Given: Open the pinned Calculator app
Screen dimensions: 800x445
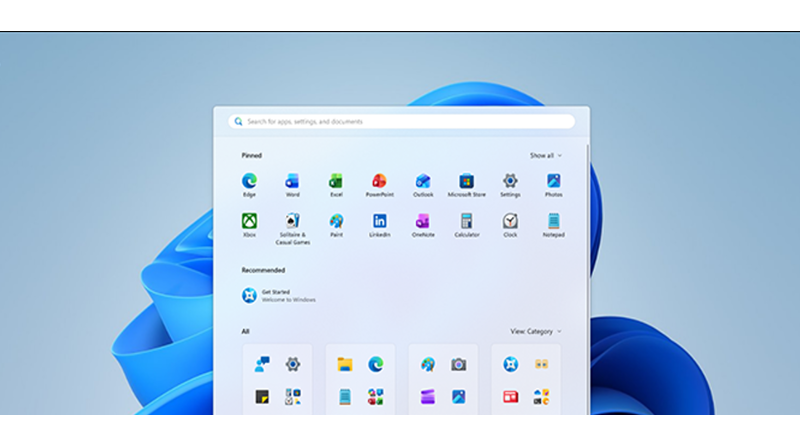Looking at the screenshot, I should pyautogui.click(x=466, y=225).
